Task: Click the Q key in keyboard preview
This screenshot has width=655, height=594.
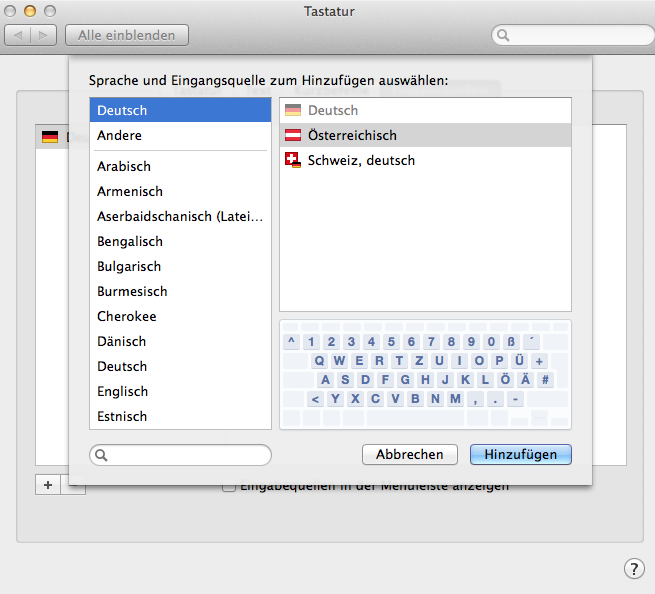Action: click(319, 360)
